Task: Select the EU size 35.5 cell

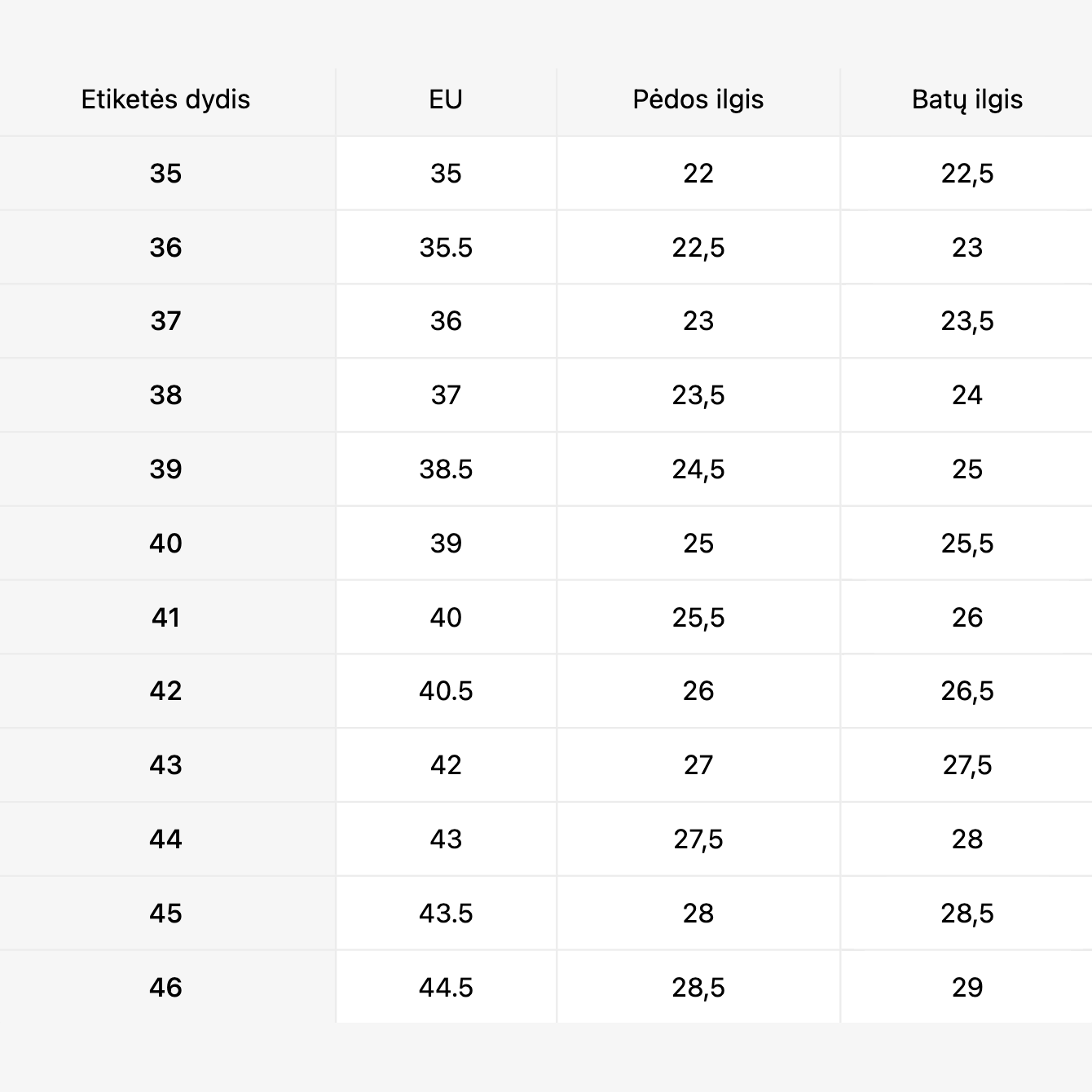Action: (446, 248)
